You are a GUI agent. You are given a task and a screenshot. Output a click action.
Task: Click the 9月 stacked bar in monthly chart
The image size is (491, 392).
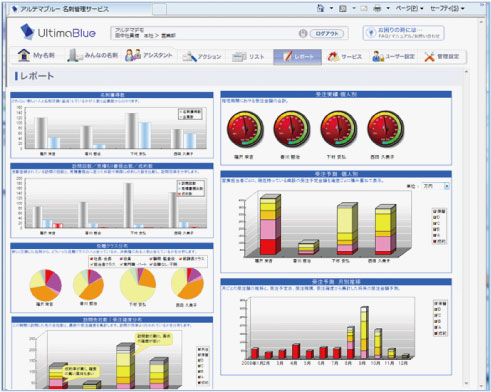(364, 333)
